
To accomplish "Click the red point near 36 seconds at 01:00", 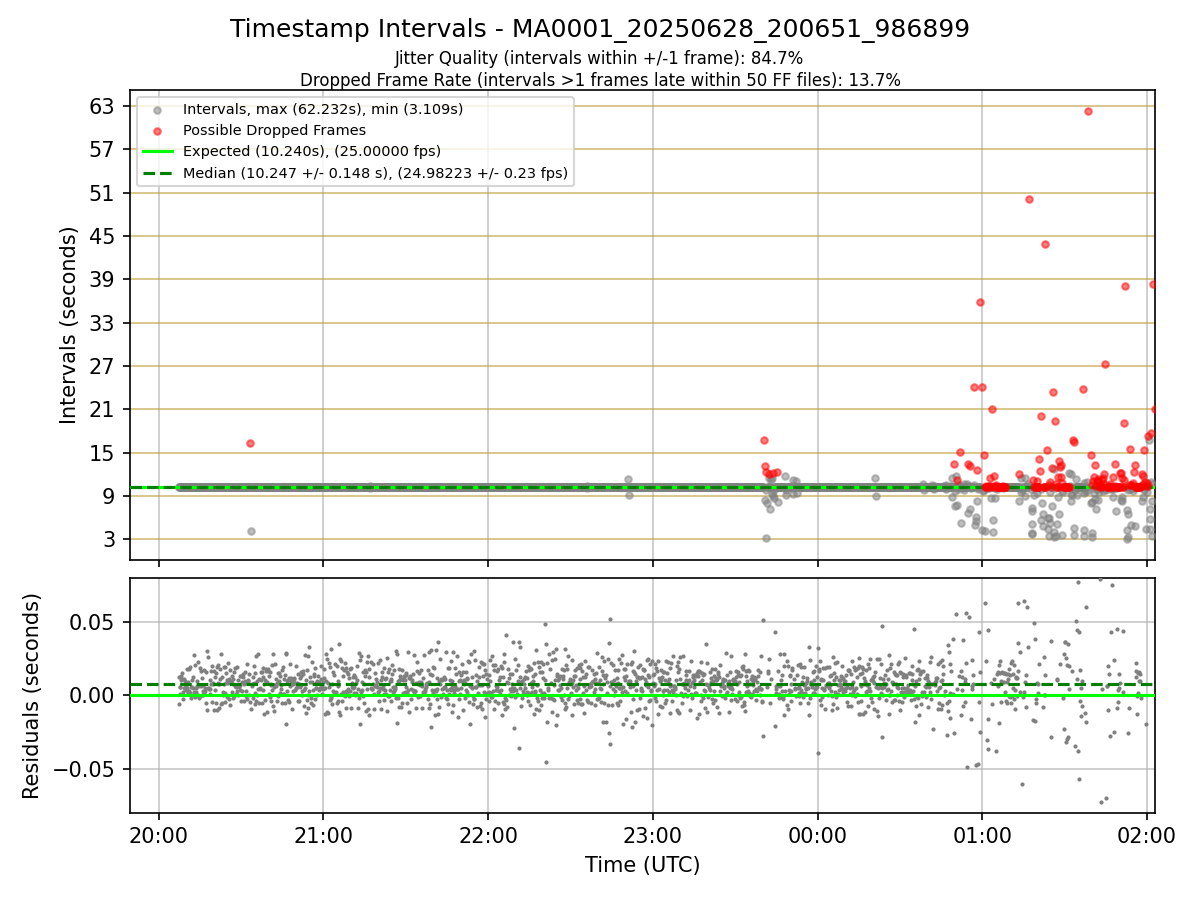I will [980, 302].
